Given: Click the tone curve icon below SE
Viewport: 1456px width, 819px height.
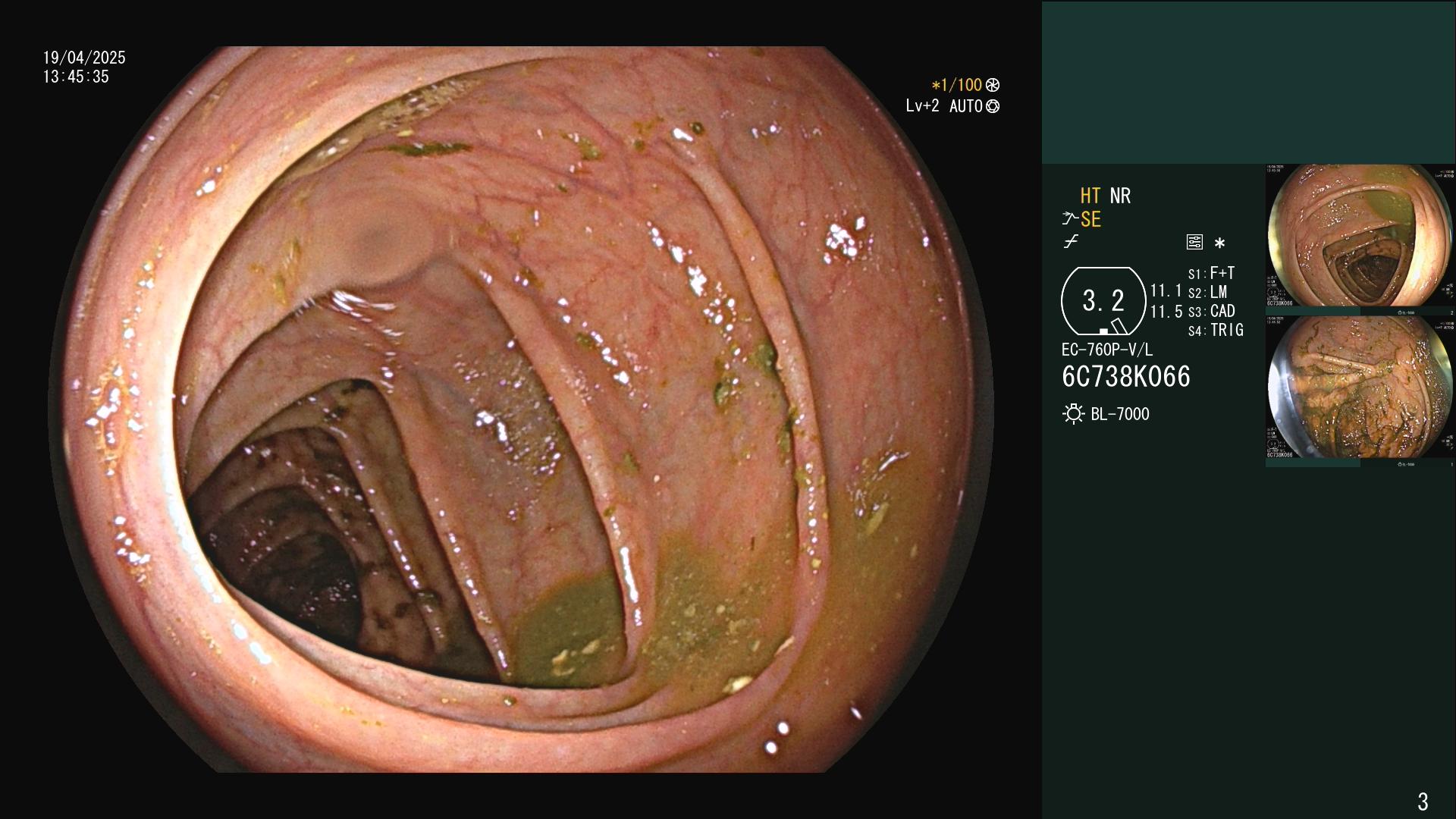Looking at the screenshot, I should [x=1071, y=242].
